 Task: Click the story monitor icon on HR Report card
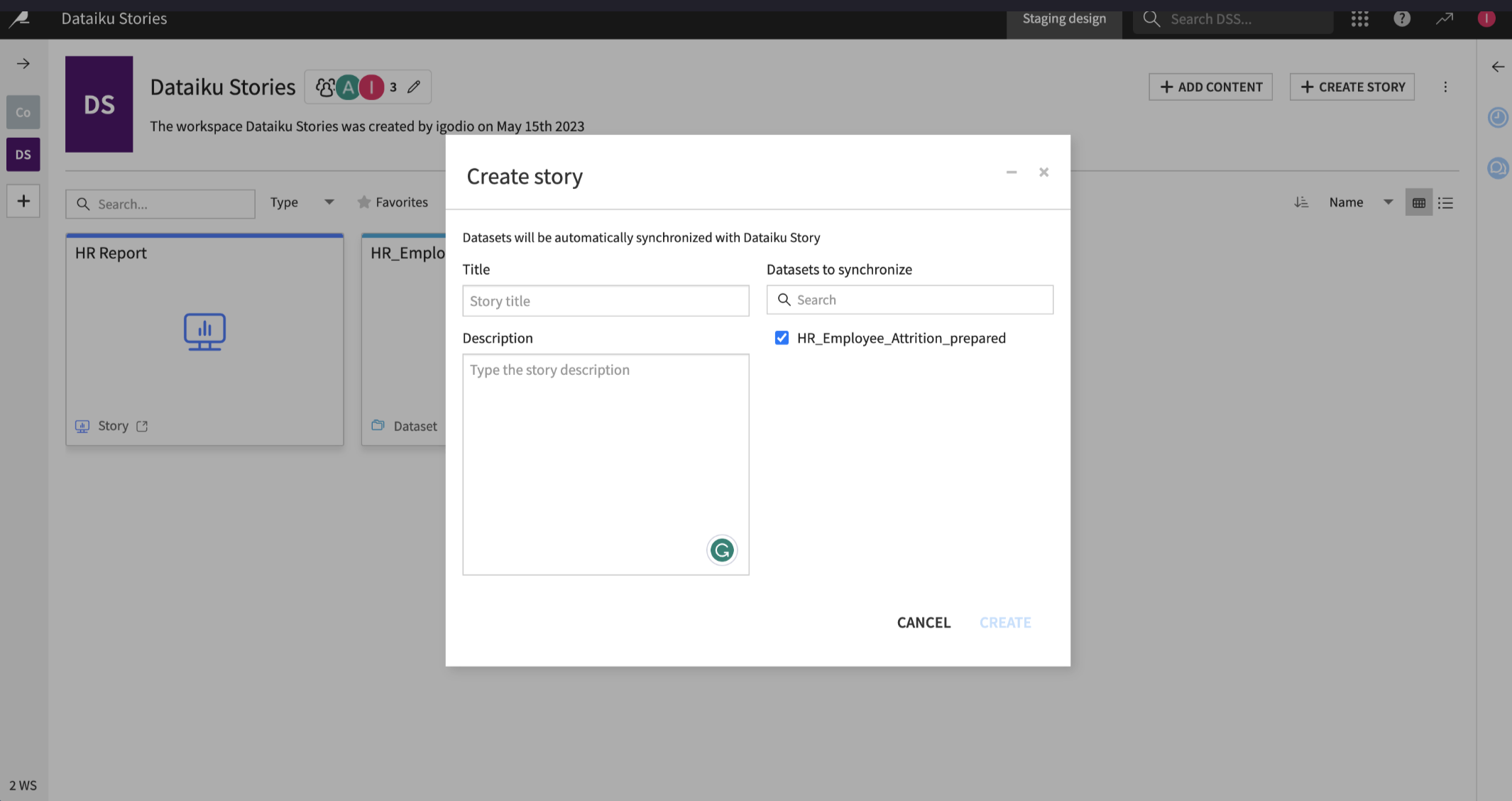[205, 332]
